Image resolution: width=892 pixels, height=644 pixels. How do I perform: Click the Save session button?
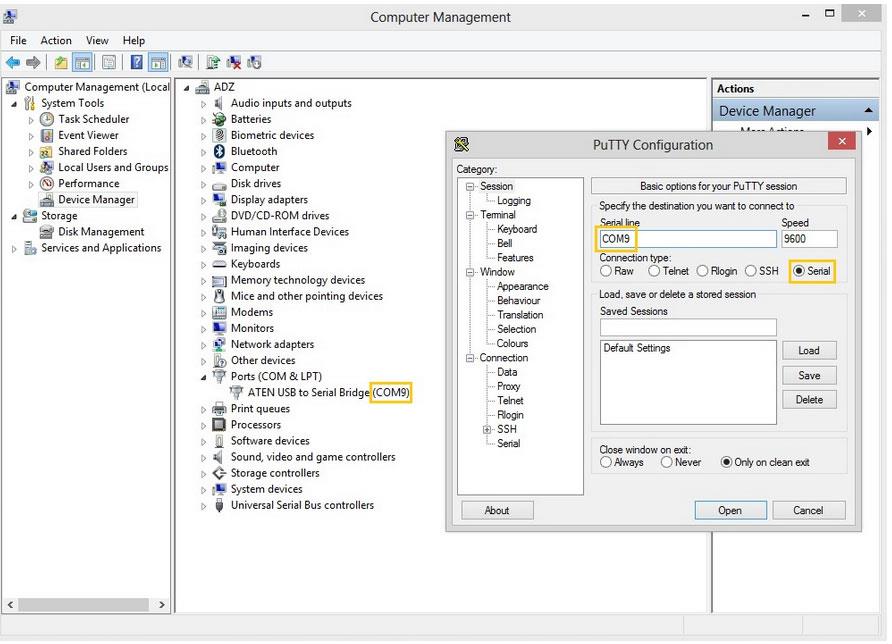pos(809,376)
